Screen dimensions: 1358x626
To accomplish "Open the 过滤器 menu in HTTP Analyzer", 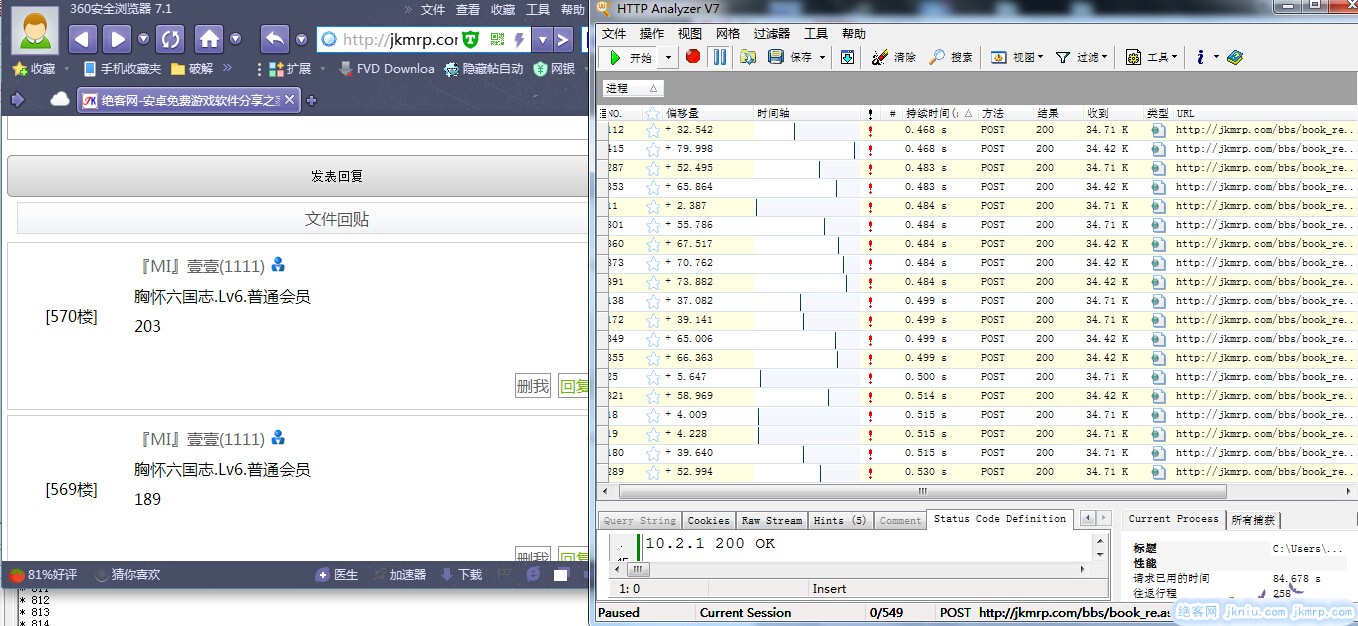I will 771,33.
